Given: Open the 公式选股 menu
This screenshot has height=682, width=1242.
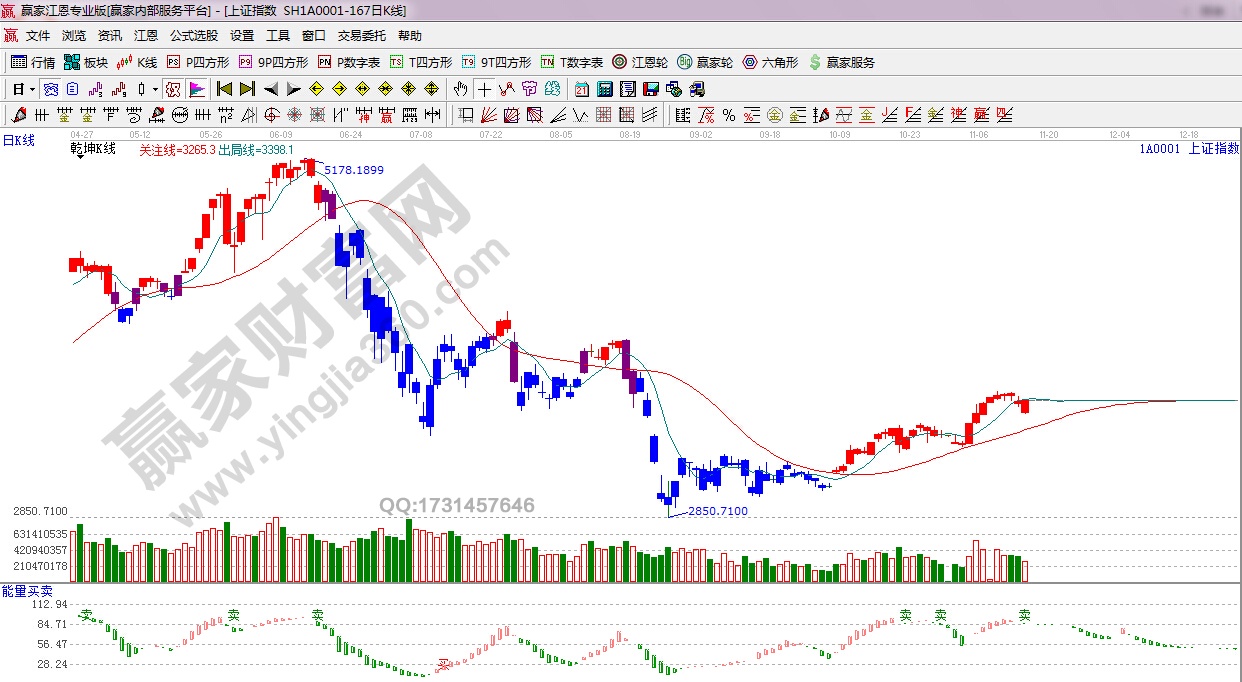Looking at the screenshot, I should click(x=193, y=36).
